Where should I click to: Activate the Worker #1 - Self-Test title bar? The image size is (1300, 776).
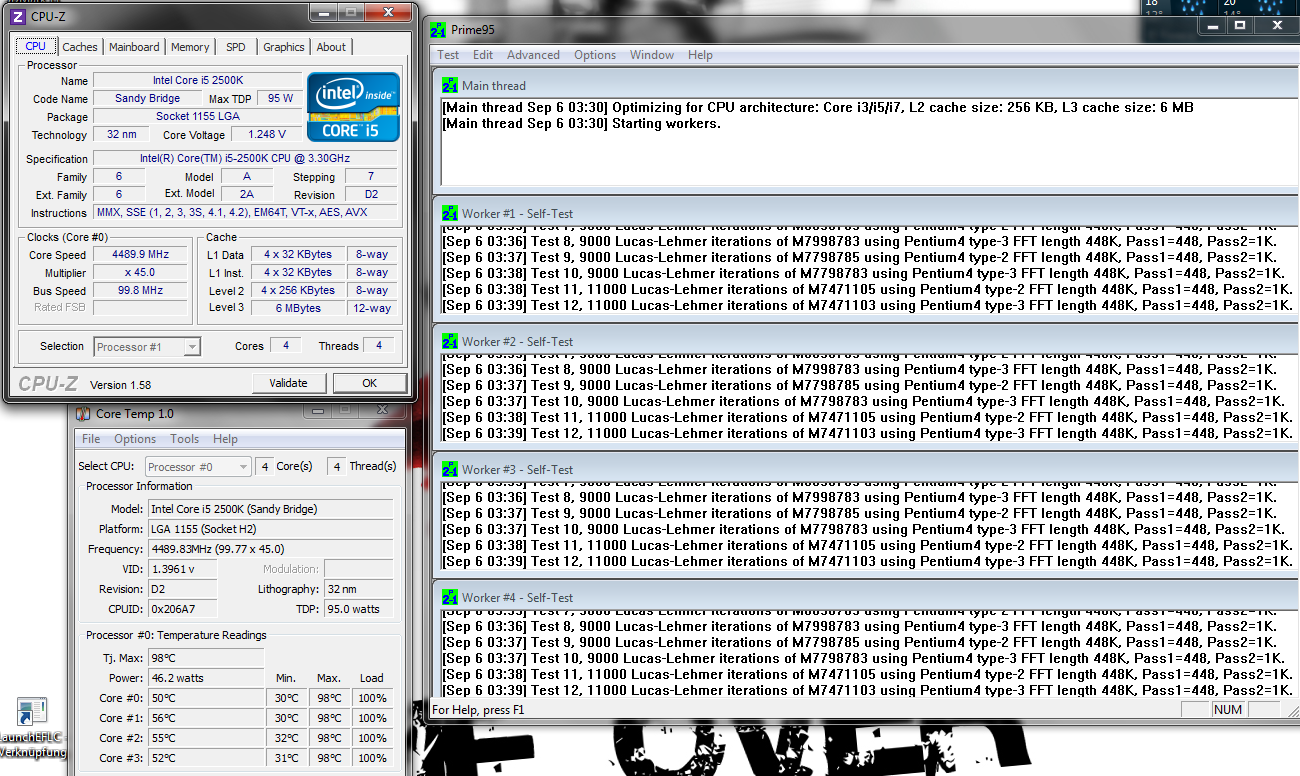pos(864,214)
